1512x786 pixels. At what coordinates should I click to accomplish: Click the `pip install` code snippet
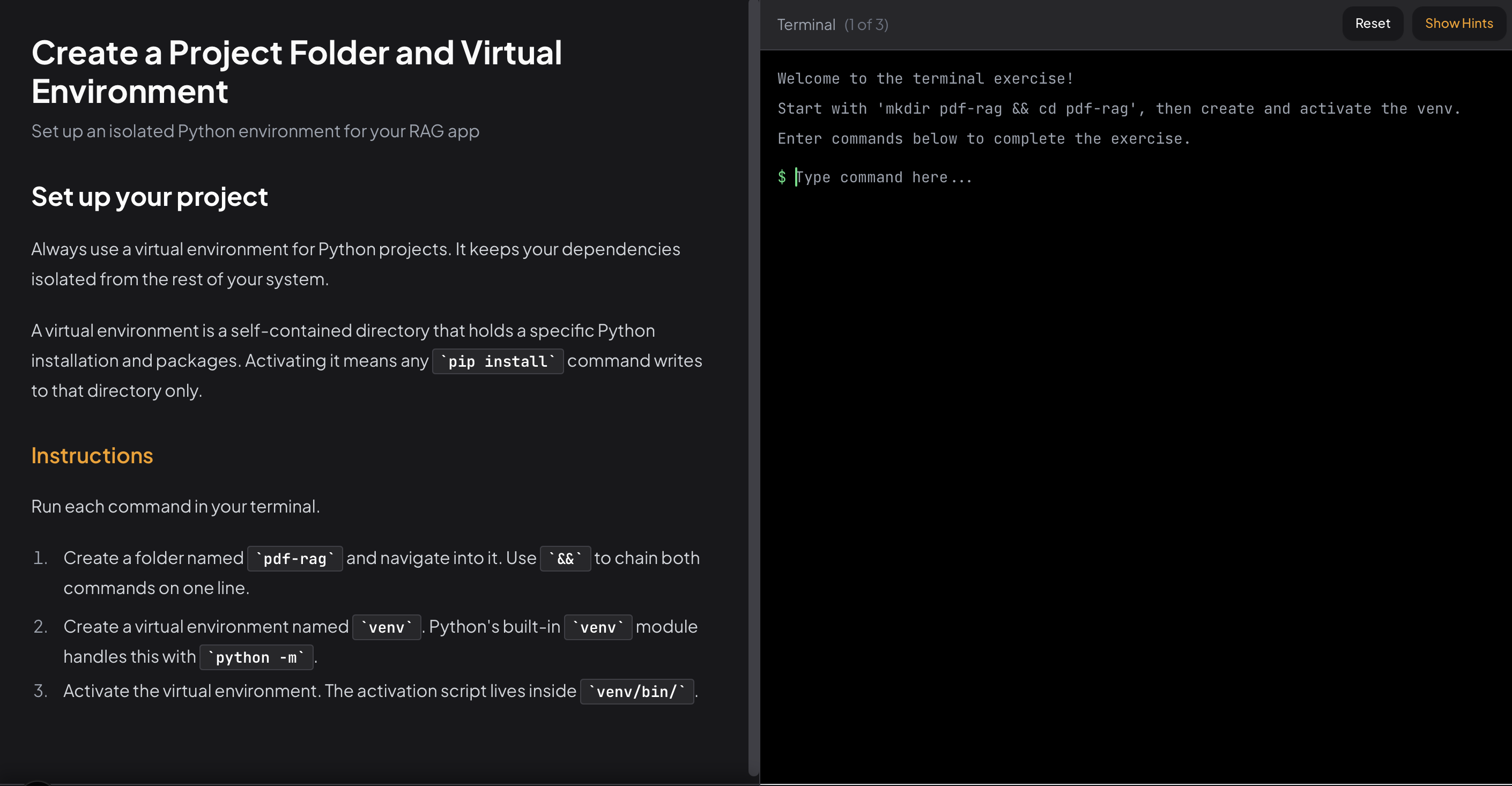coord(497,361)
